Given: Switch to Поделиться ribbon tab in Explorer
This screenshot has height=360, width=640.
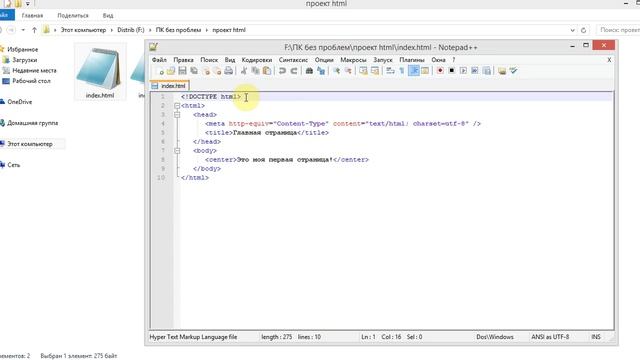Looking at the screenshot, I should click(73, 16).
